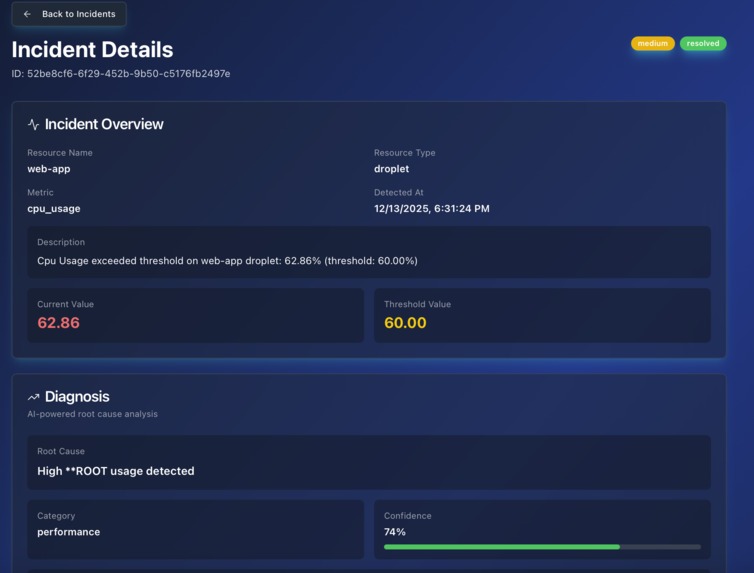Select the incident ID text 52be8cf6-6f29-452b-9b50-c5176fb2497e
The image size is (754, 573).
(x=128, y=74)
